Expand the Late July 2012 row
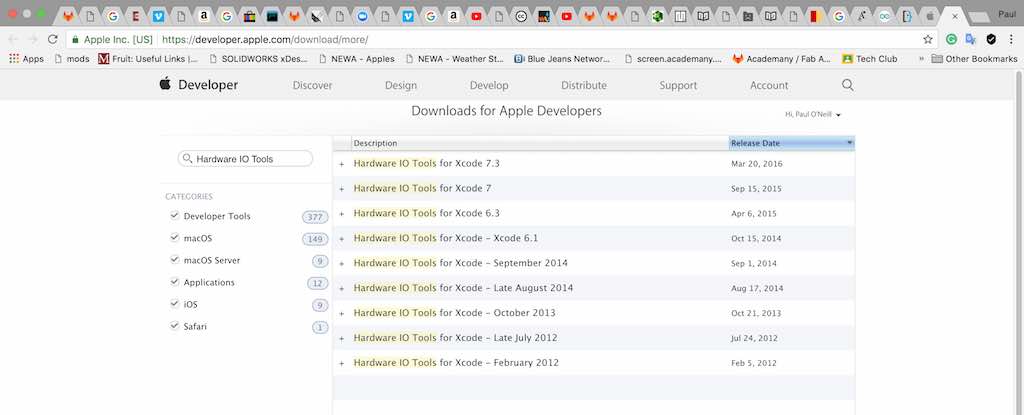Viewport: 1024px width, 415px height. [342, 339]
